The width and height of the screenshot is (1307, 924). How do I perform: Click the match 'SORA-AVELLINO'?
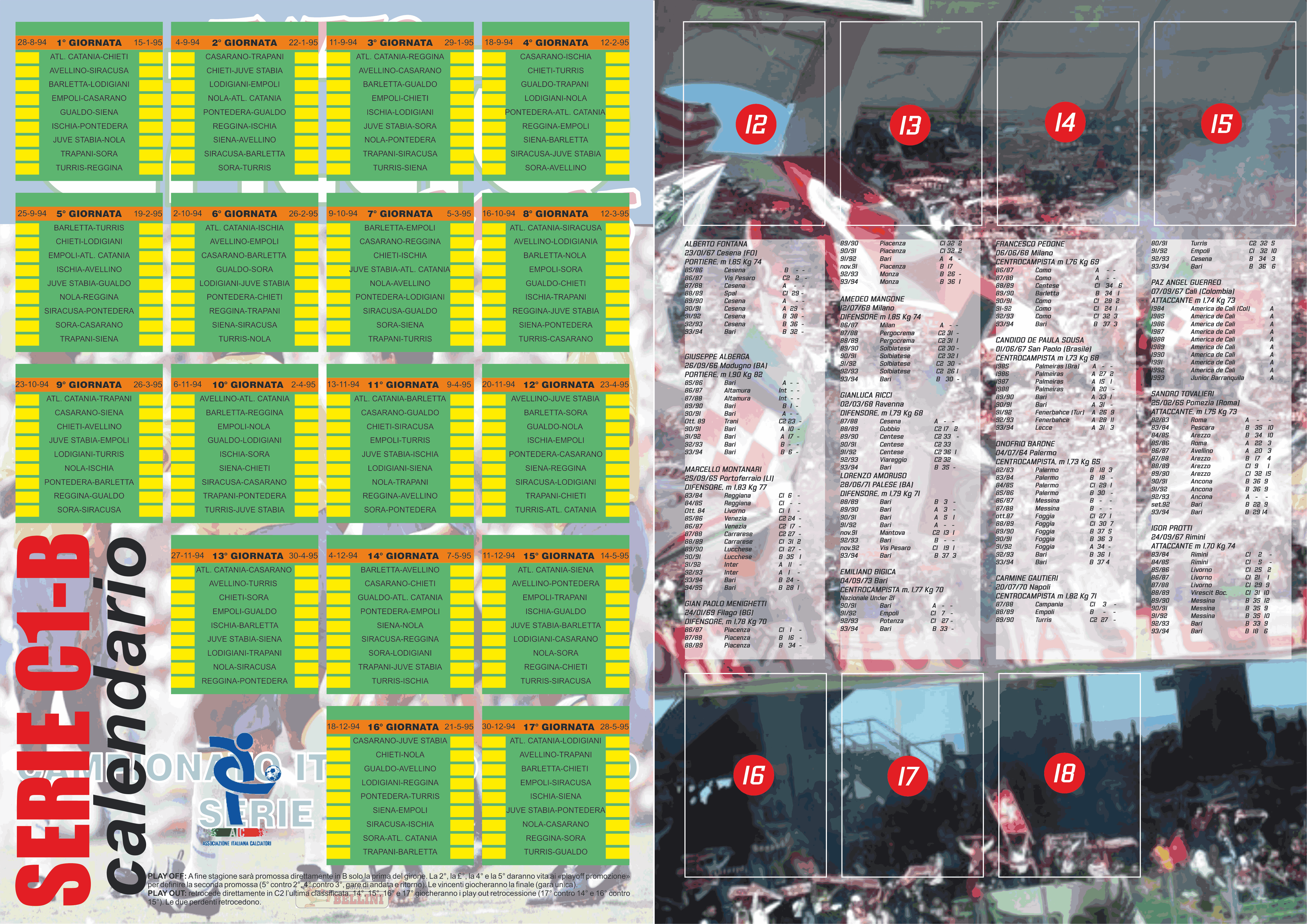pos(556,168)
